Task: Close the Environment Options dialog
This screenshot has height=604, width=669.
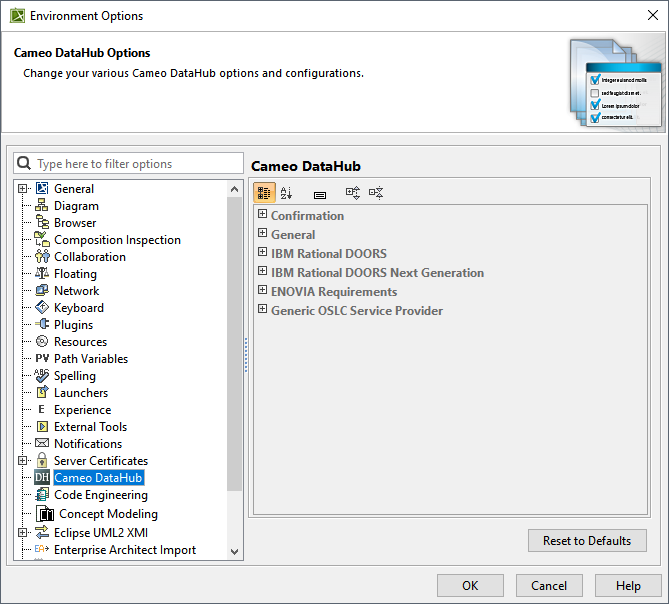Action: (653, 15)
